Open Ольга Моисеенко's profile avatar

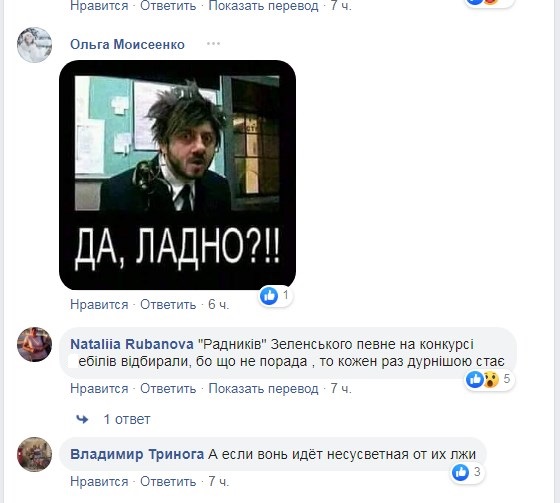35,45
